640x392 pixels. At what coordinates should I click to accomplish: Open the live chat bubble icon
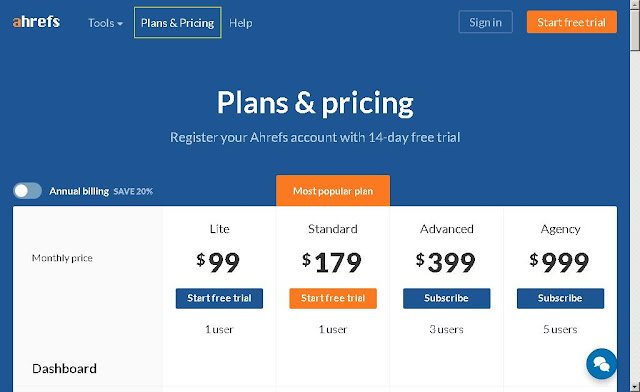click(601, 363)
